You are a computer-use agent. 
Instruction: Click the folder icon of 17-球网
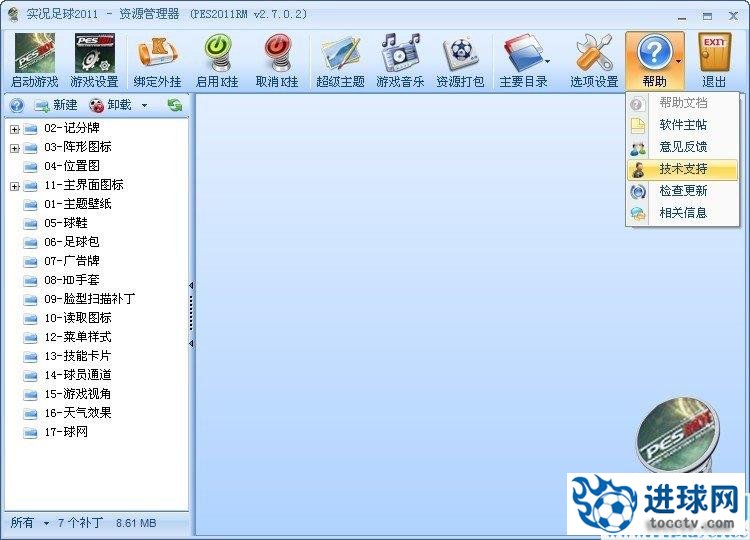click(30, 433)
